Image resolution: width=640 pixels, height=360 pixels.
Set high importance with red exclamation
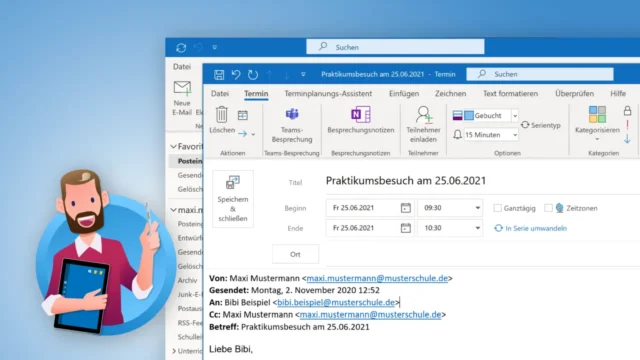pos(627,125)
